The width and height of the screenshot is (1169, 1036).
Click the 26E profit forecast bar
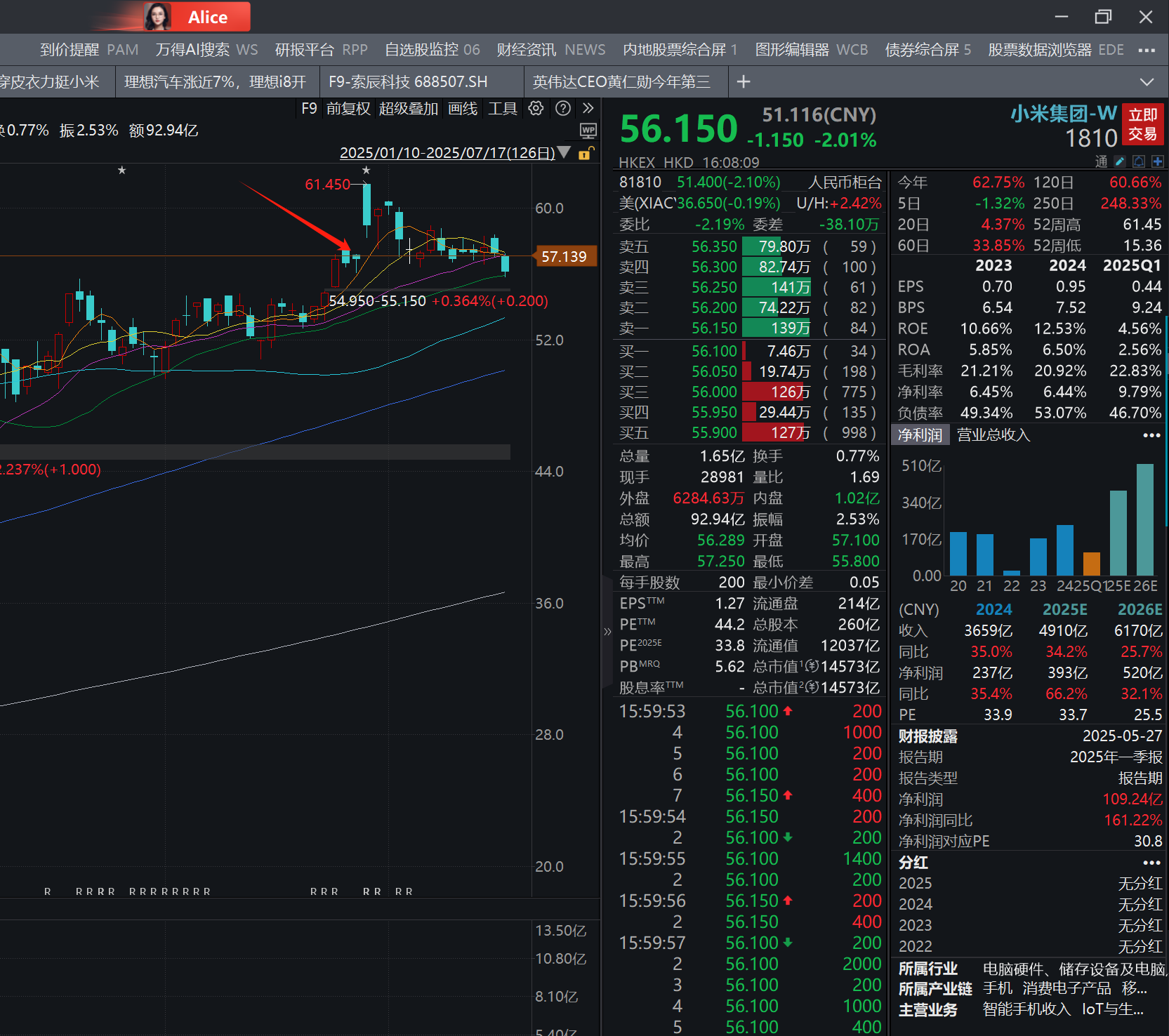click(x=1145, y=519)
